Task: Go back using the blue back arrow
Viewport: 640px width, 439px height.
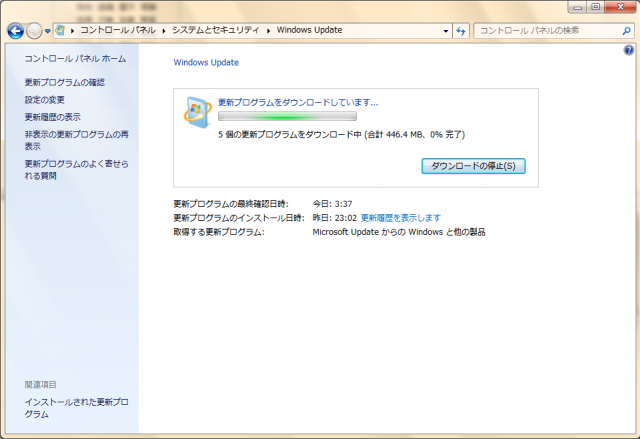Action: click(16, 31)
